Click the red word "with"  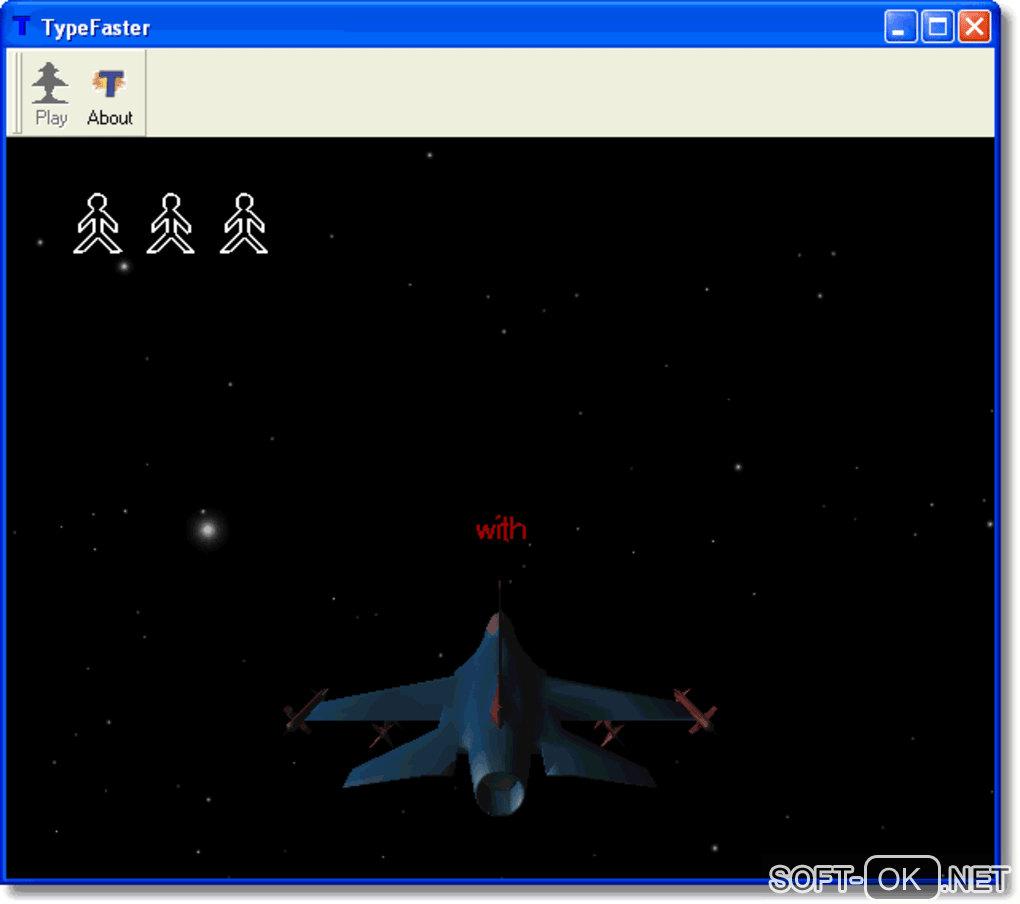coord(501,529)
